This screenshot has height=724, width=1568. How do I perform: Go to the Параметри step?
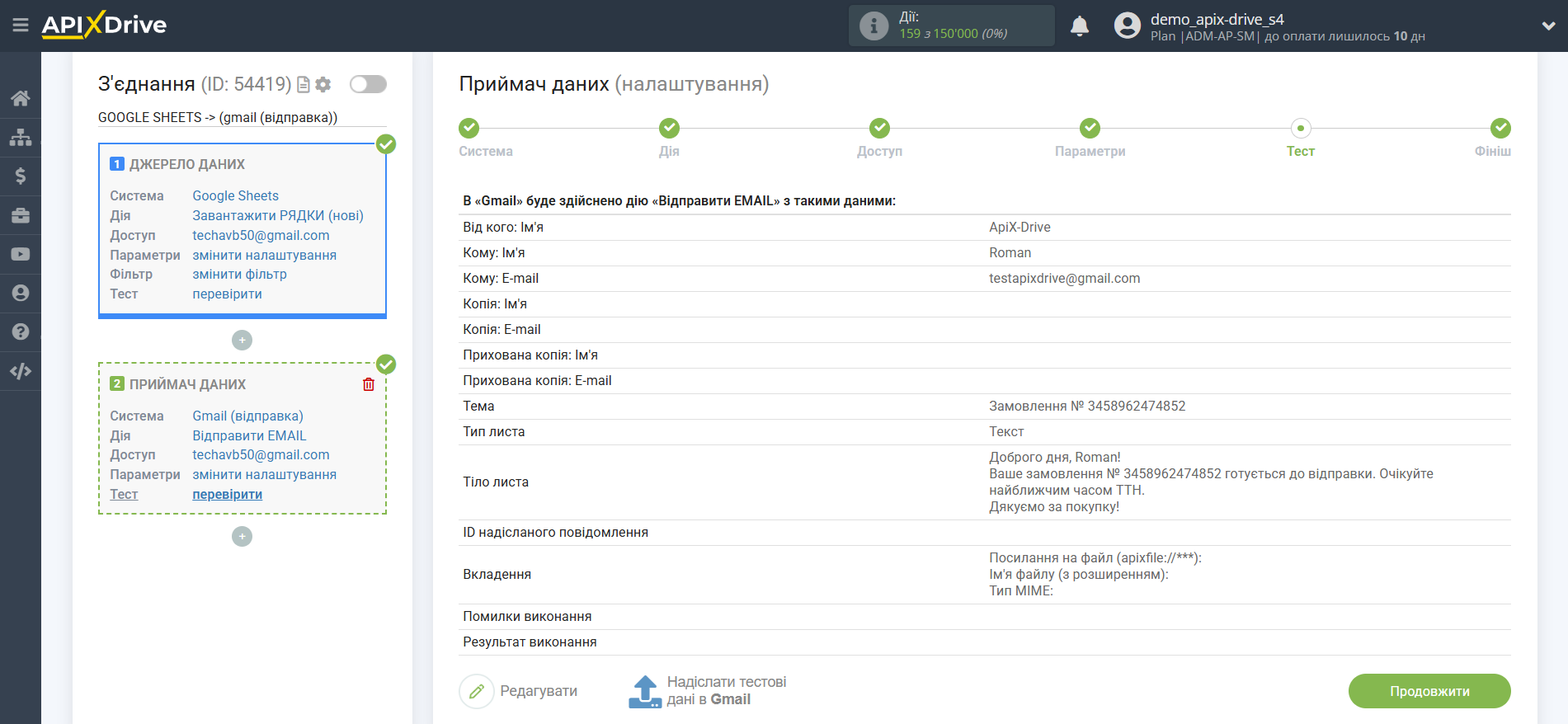click(x=1090, y=128)
